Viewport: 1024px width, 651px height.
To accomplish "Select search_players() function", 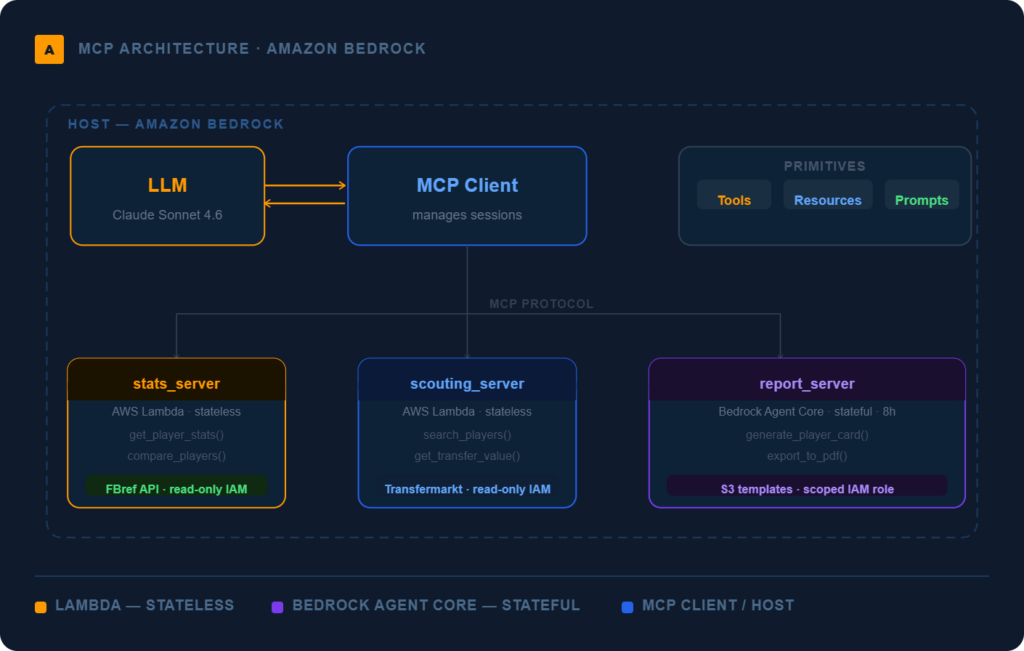I will click(467, 435).
